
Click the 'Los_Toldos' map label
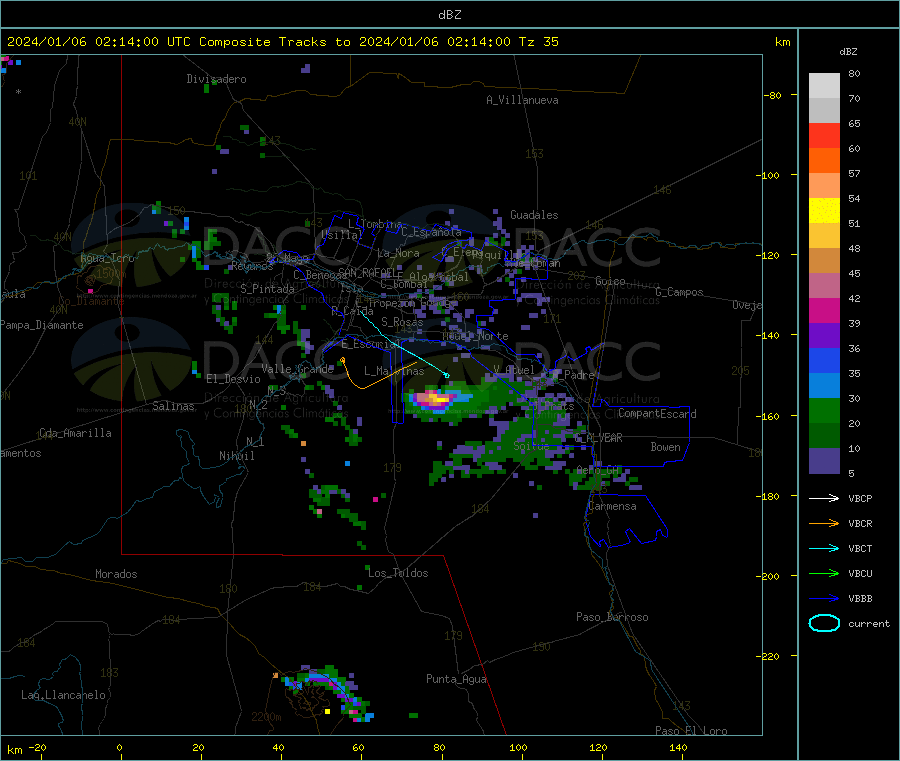398,573
